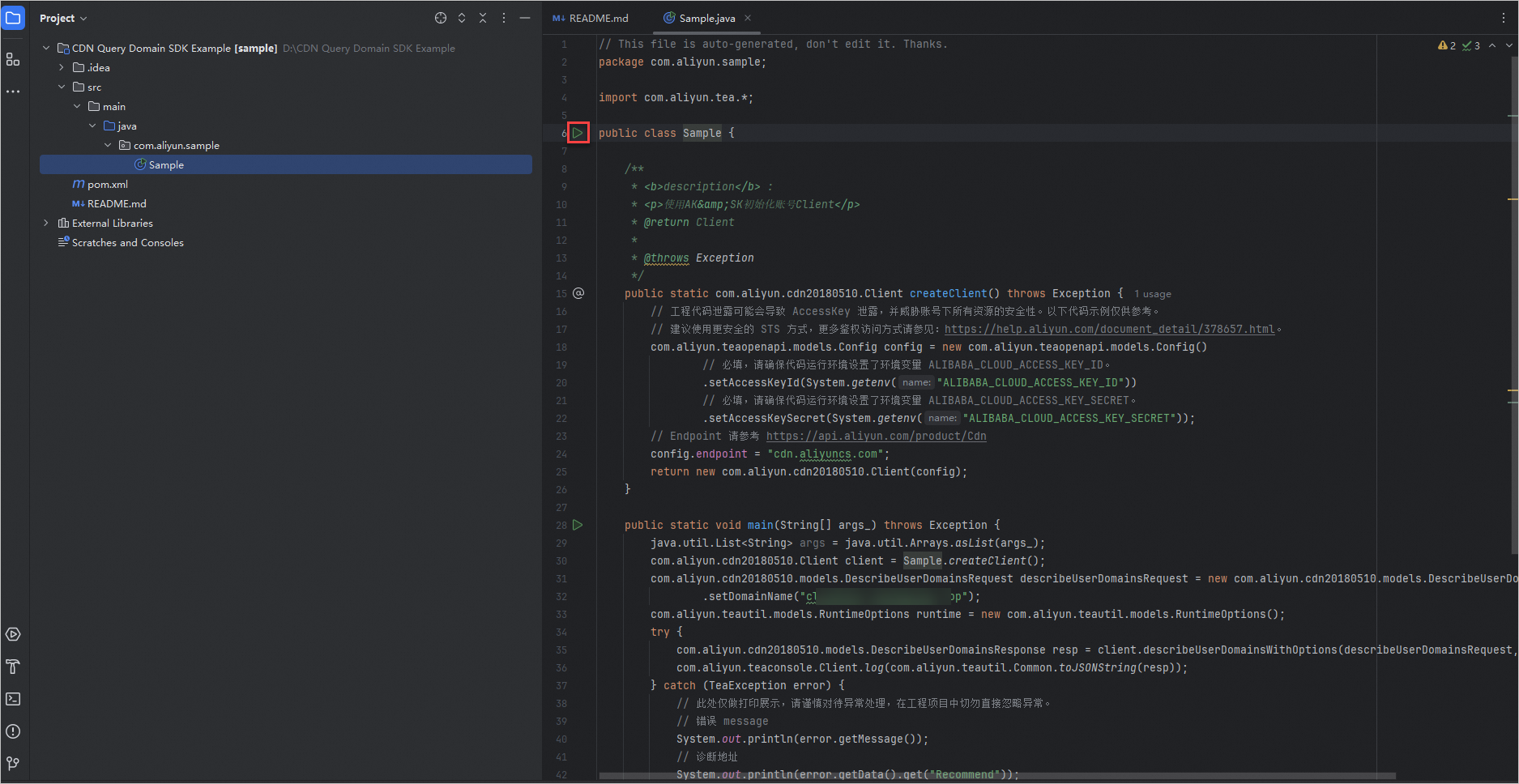Viewport: 1519px width, 784px height.
Task: Select the Sample class in project tree
Action: 286,164
